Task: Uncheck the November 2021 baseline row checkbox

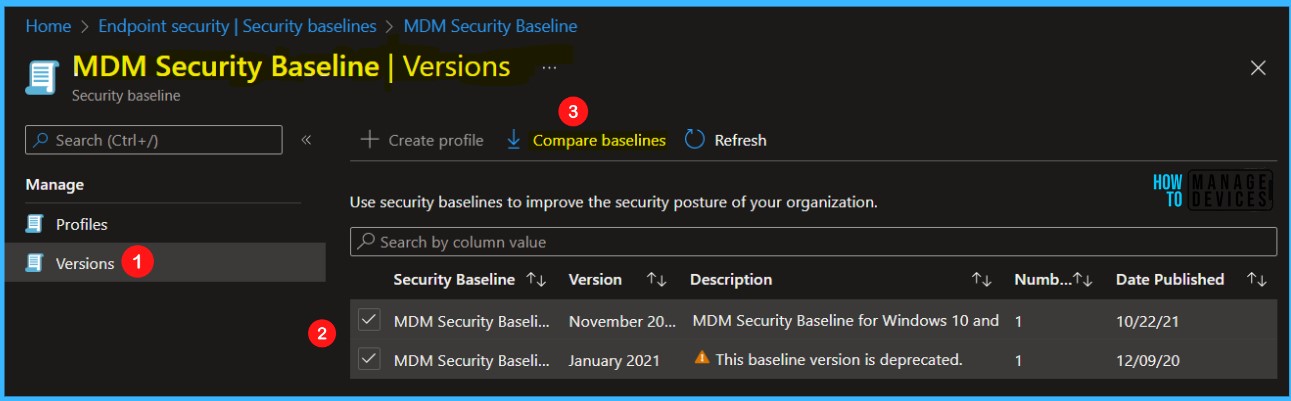Action: 369,320
